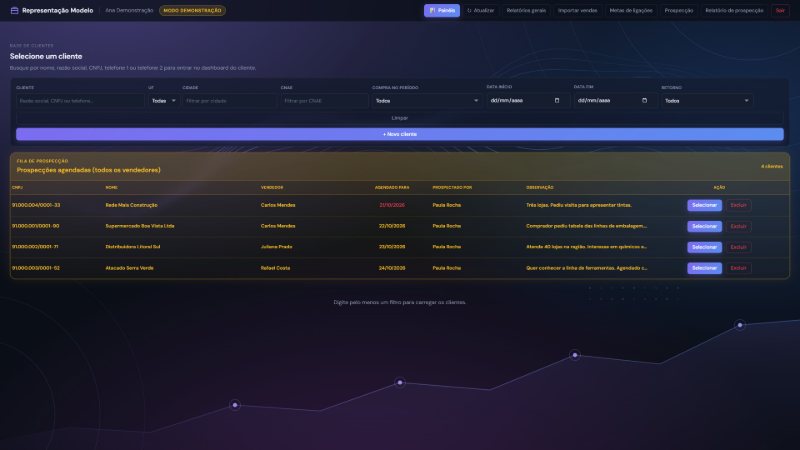The width and height of the screenshot is (800, 450).
Task: Click the scheduled date 23/10/2026
Action: pos(392,247)
